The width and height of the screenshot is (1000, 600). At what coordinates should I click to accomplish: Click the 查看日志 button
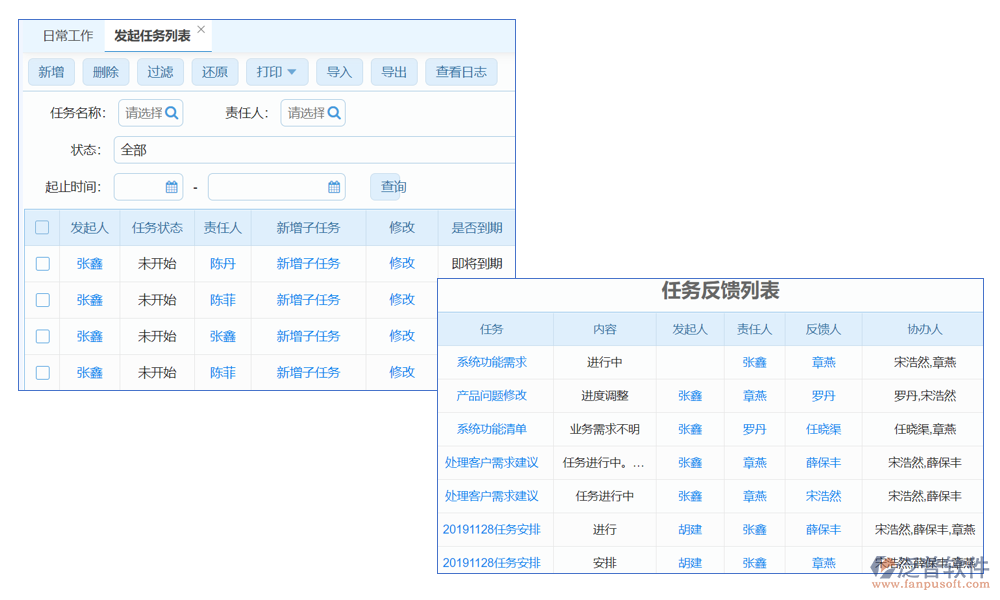coord(461,72)
